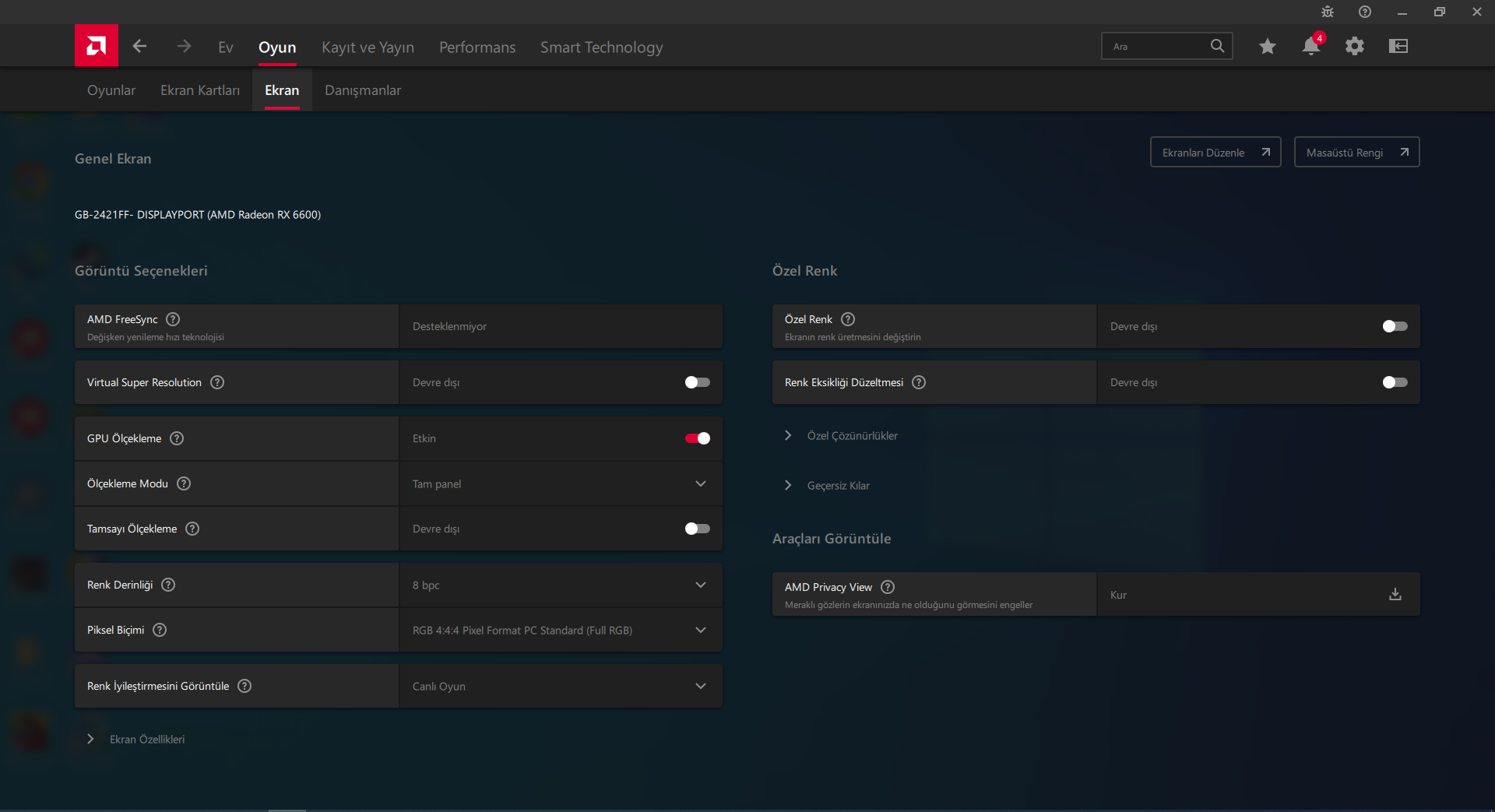Open Smart Technology tab
This screenshot has height=812, width=1495.
tap(602, 47)
